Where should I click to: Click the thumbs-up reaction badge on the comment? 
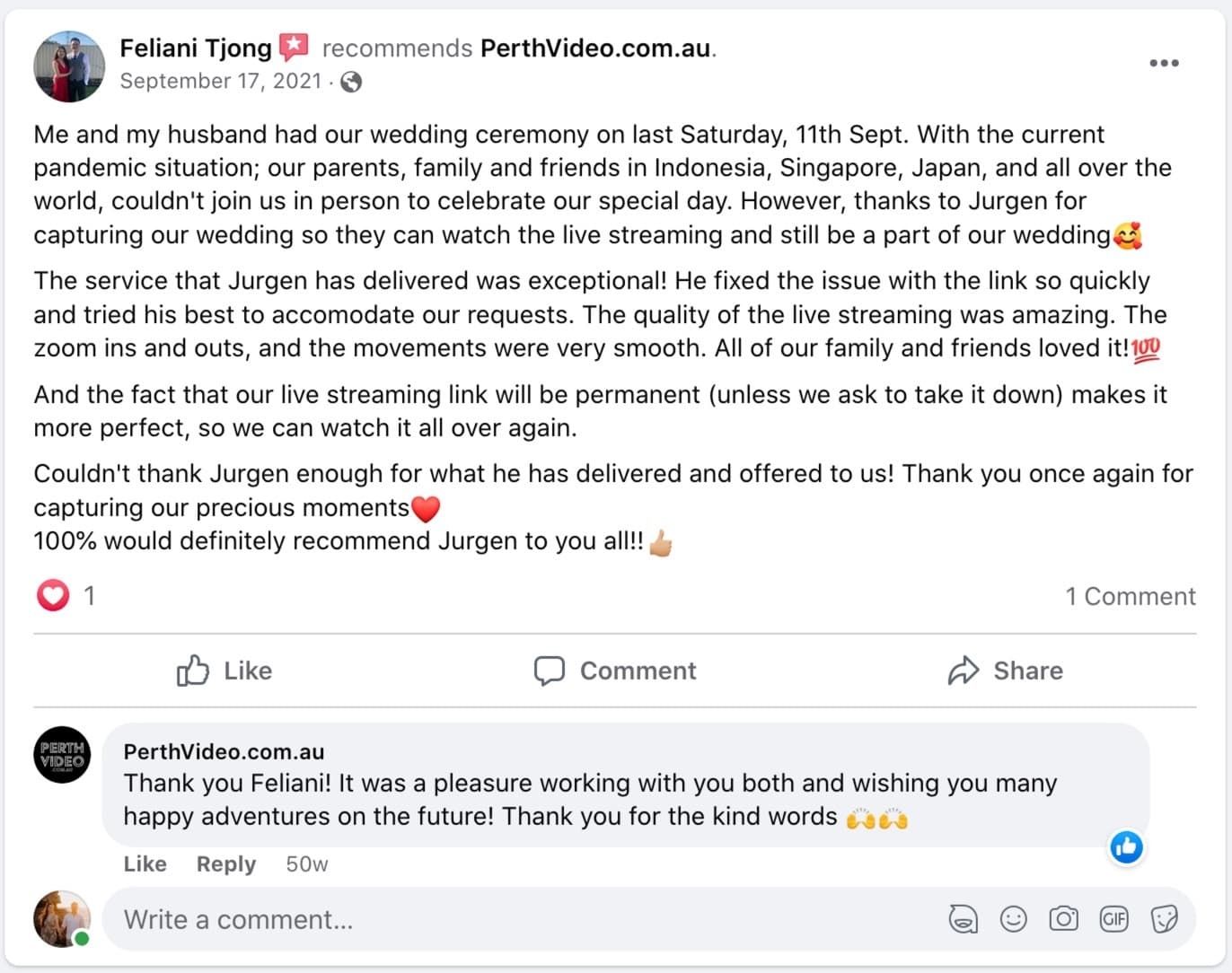[x=1126, y=846]
